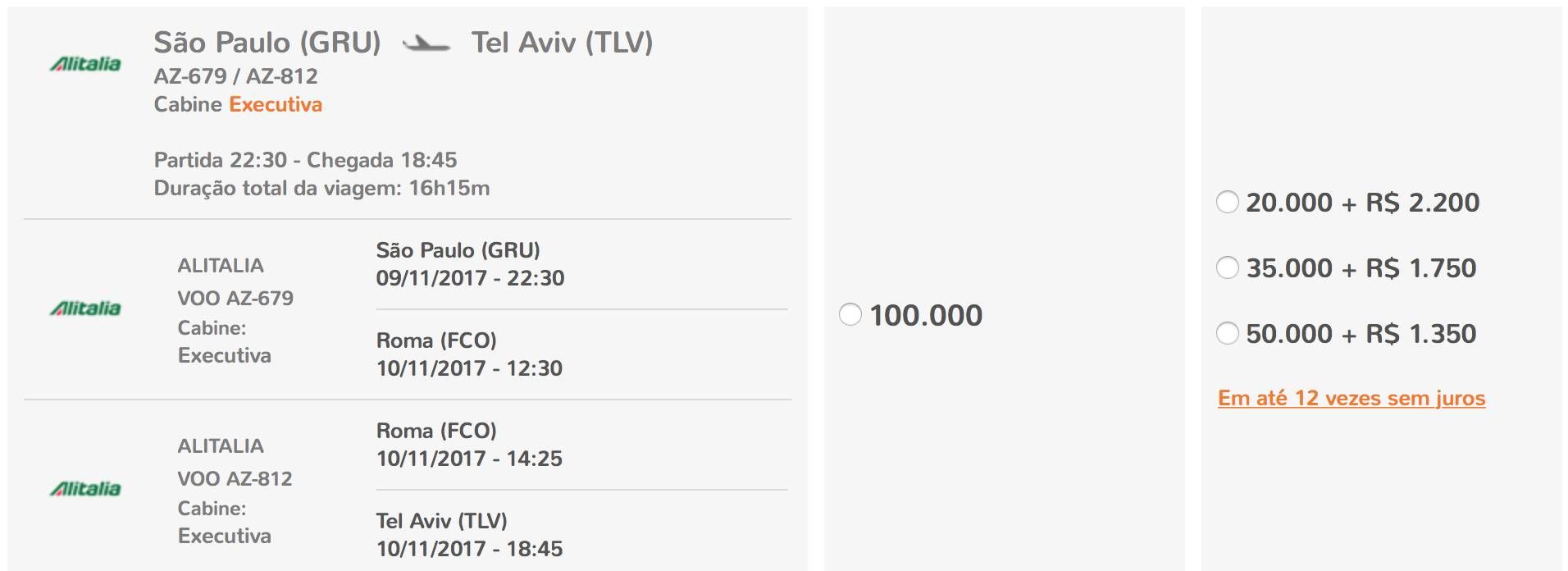Click the Tel Aviv (TLV) destination title
This screenshot has width=1568, height=571.
pyautogui.click(x=562, y=43)
